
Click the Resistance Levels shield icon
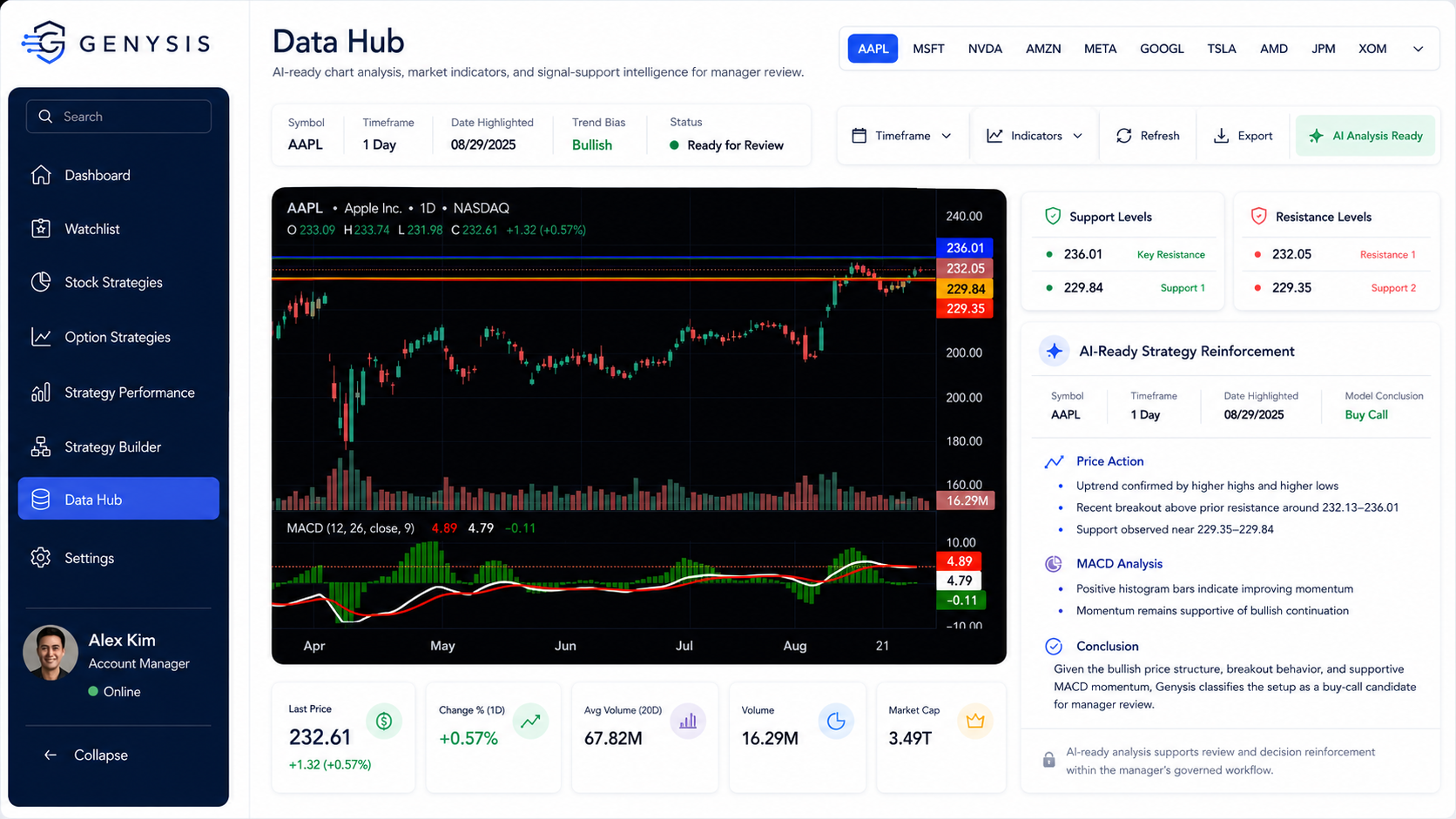[1258, 216]
